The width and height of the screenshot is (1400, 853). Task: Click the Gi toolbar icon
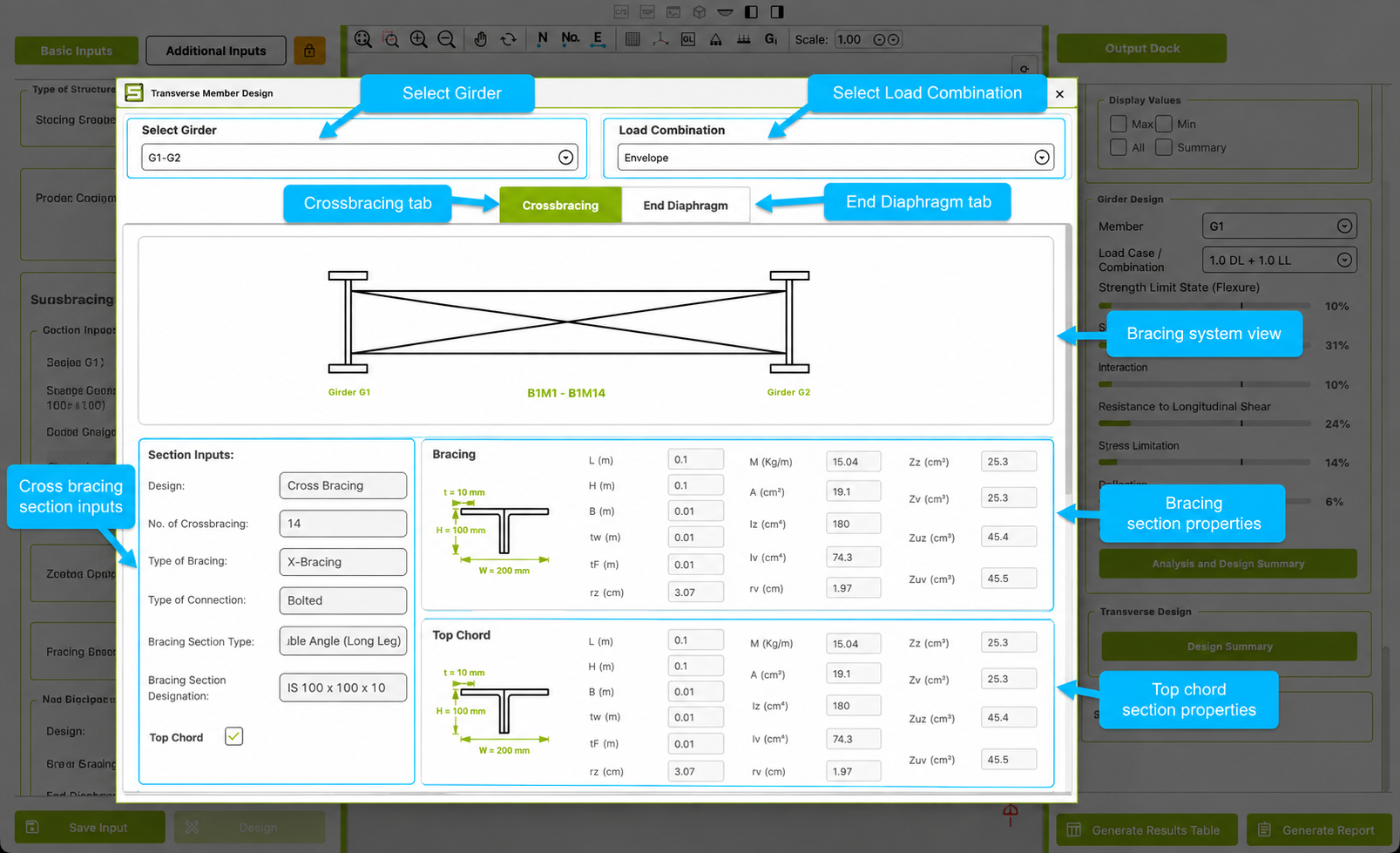click(771, 39)
